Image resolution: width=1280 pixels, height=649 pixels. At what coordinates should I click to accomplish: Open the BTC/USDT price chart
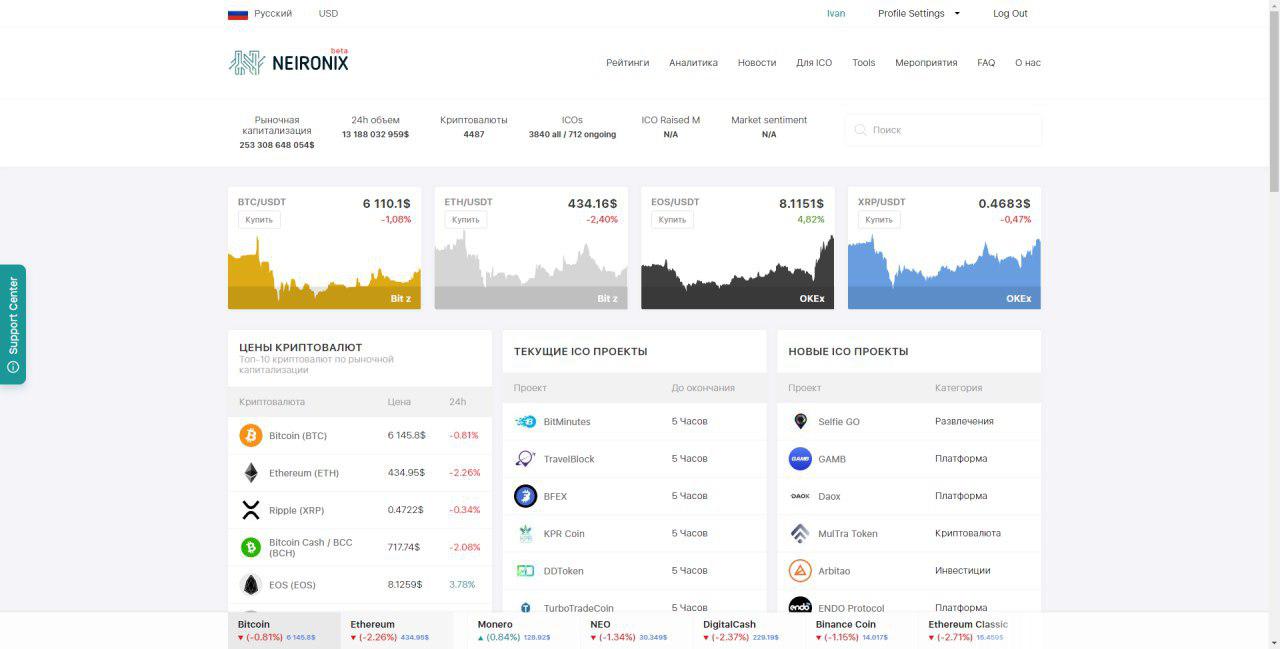[324, 272]
